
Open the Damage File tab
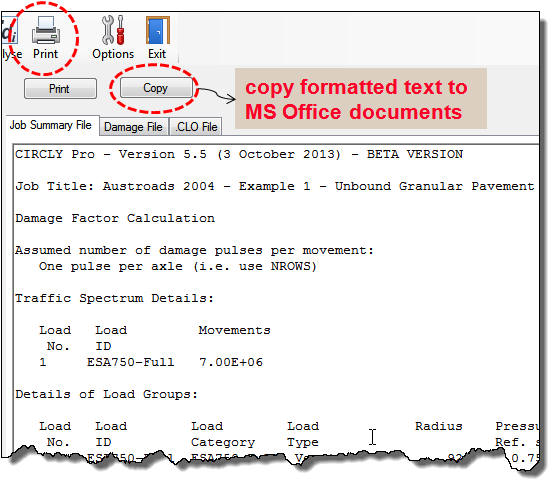pyautogui.click(x=134, y=127)
